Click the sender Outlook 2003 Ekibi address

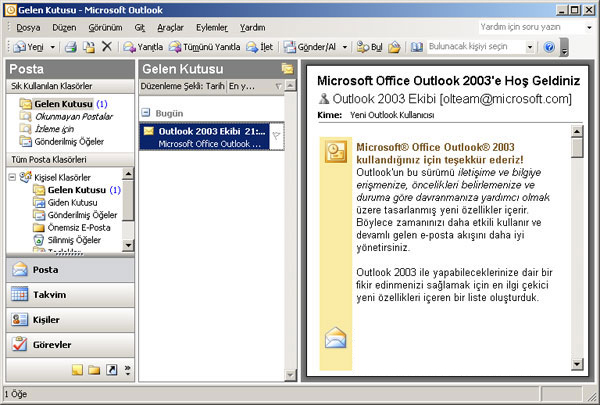[452, 99]
